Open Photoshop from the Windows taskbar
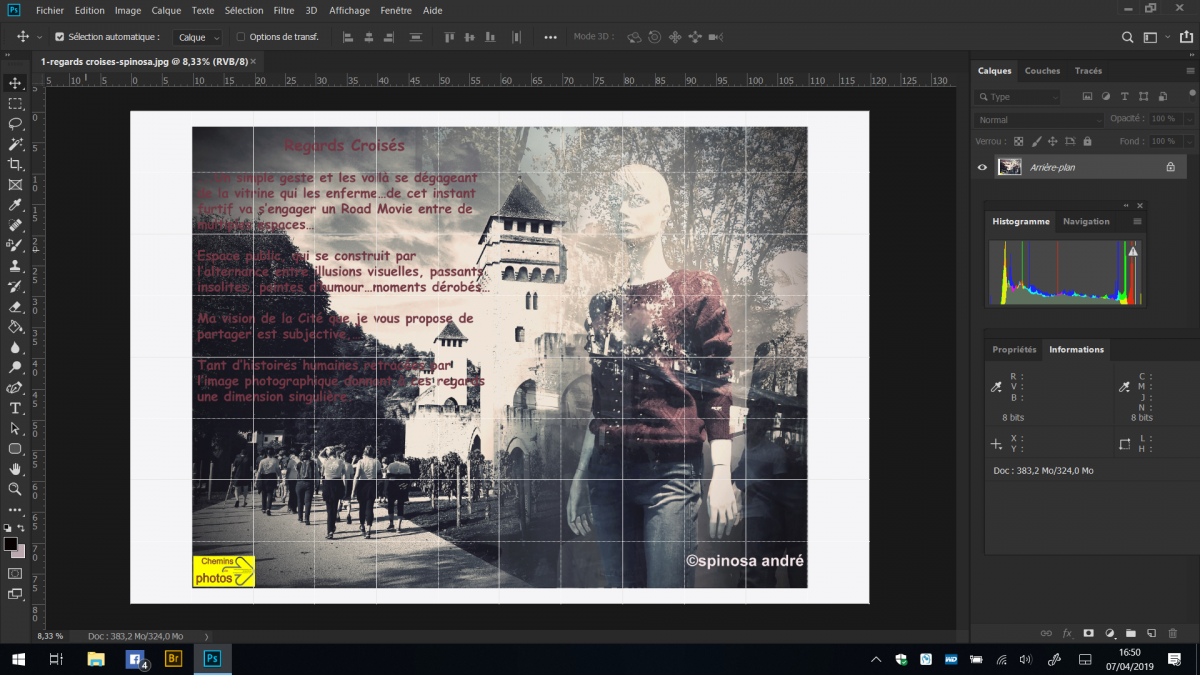1200x675 pixels. tap(212, 659)
